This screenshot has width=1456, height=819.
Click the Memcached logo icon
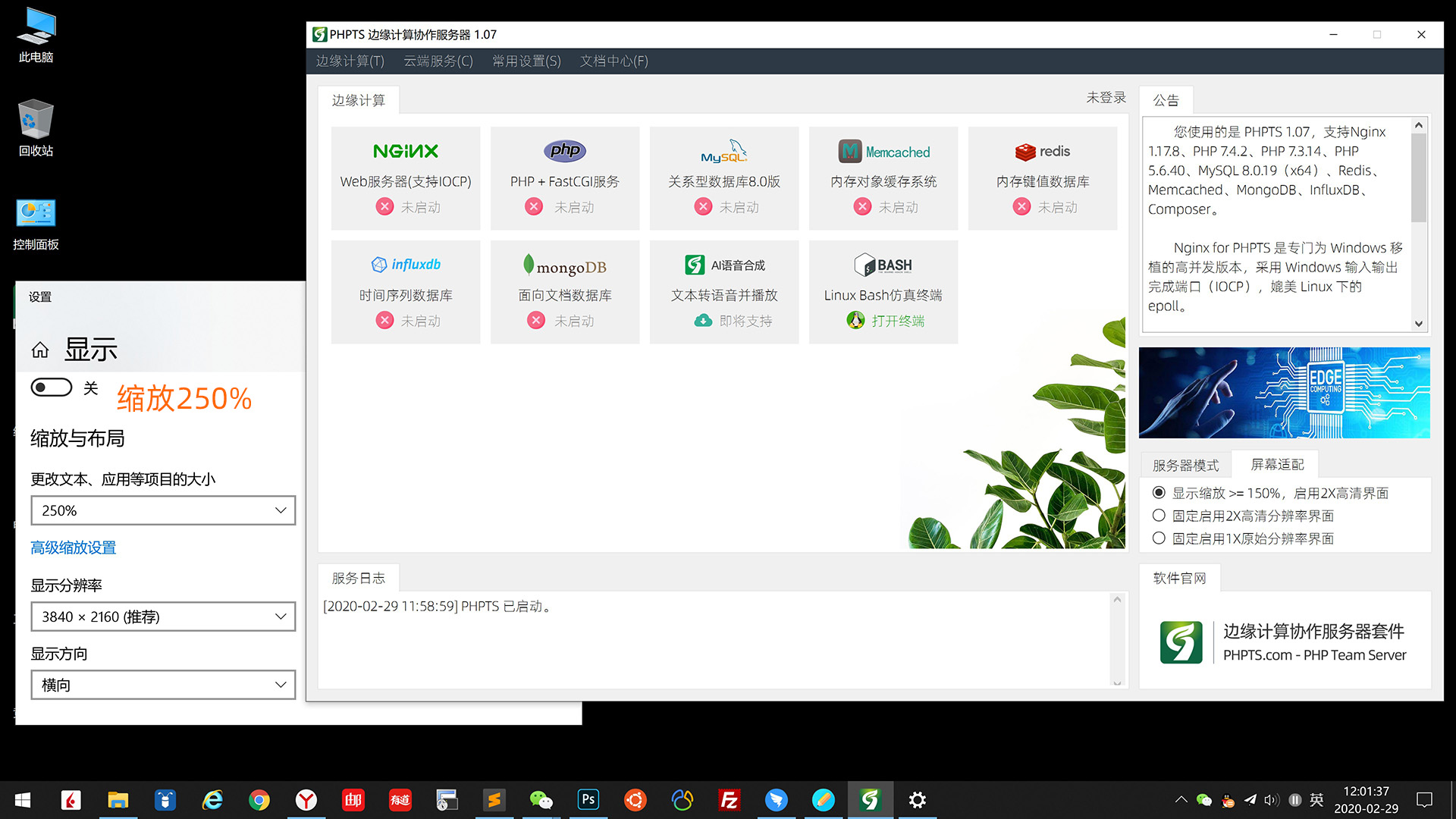pos(883,152)
